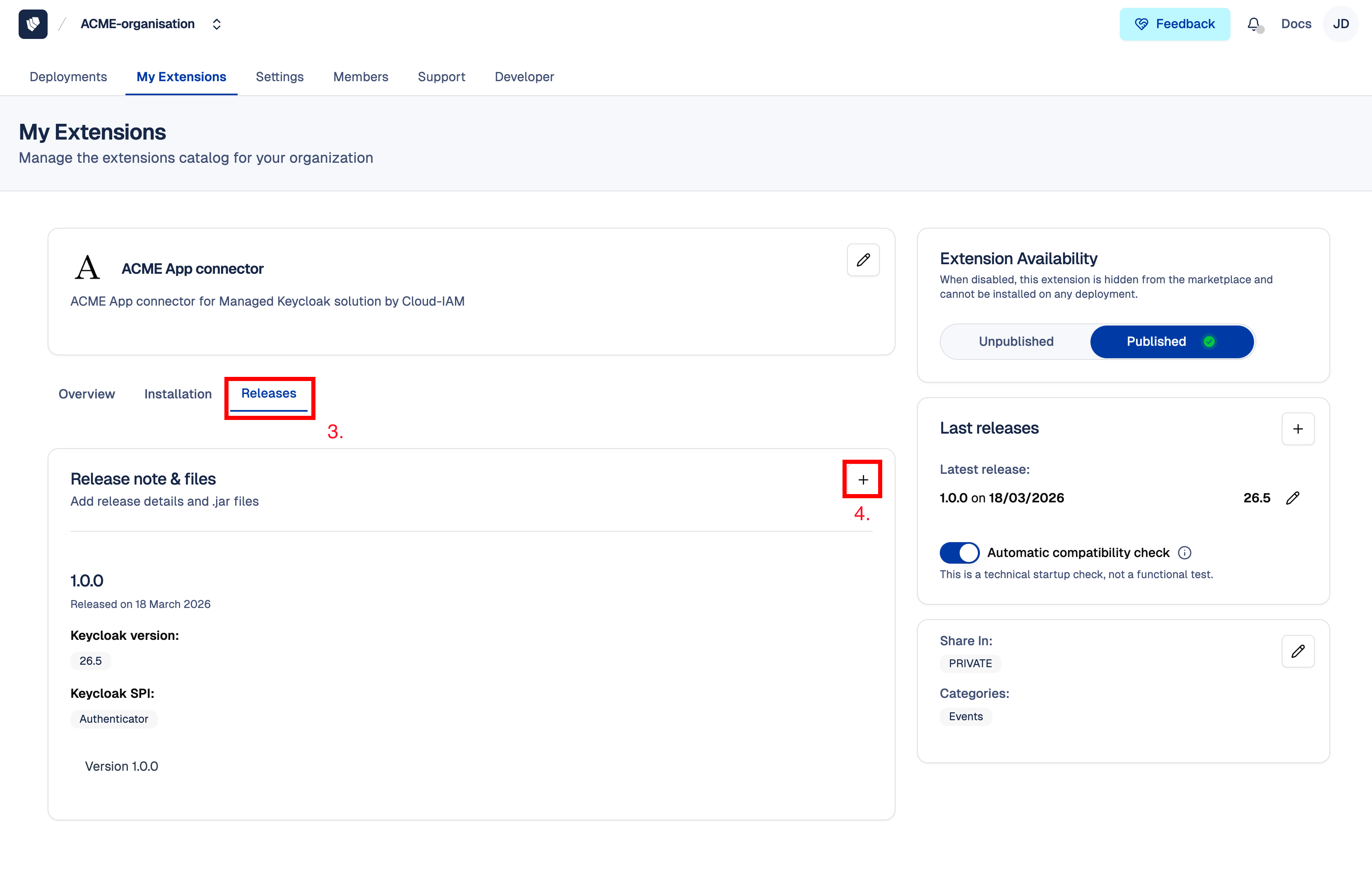Open the Docs link
The height and width of the screenshot is (878, 1372).
coord(1296,24)
